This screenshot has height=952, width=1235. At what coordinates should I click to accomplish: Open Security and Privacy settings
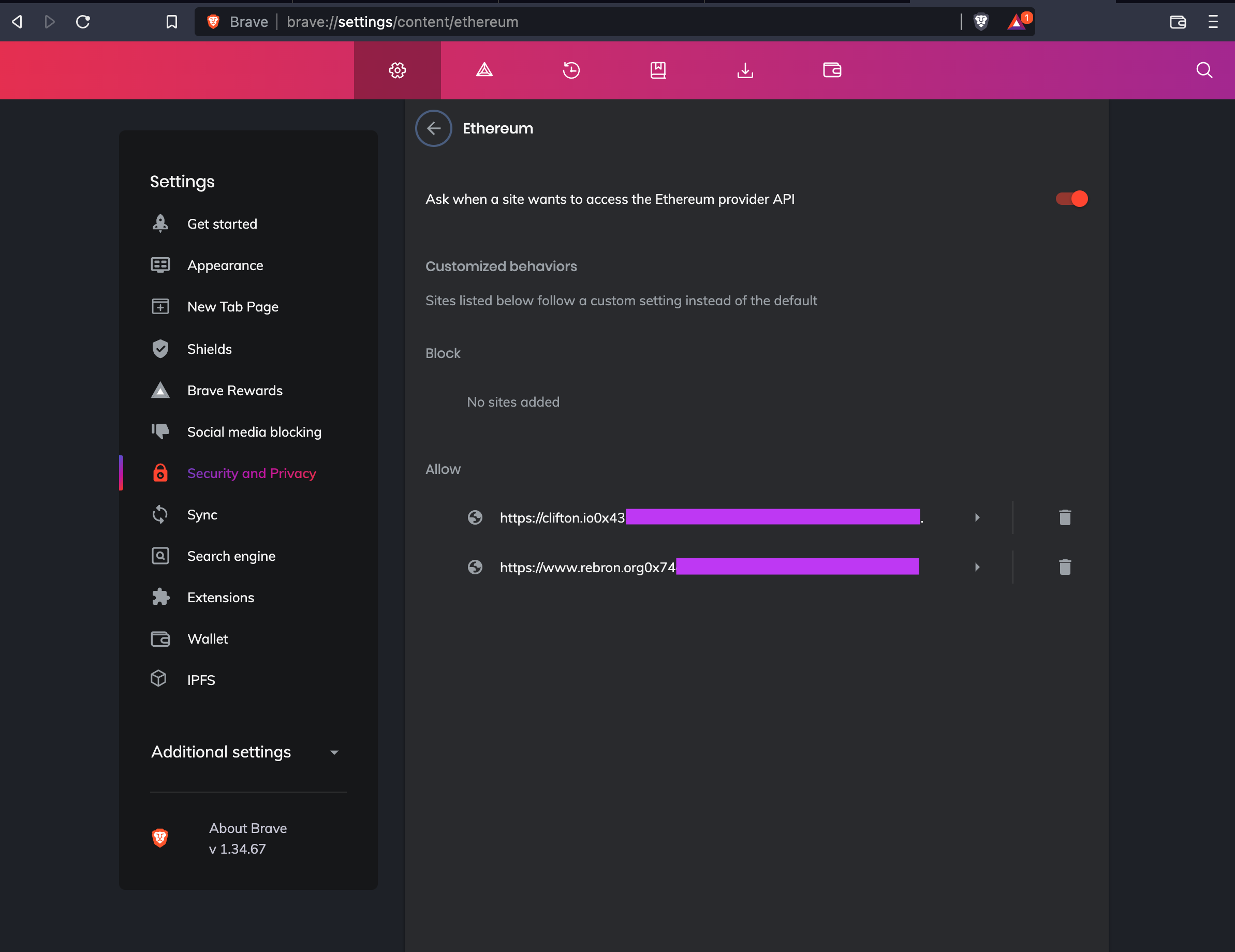(x=252, y=473)
